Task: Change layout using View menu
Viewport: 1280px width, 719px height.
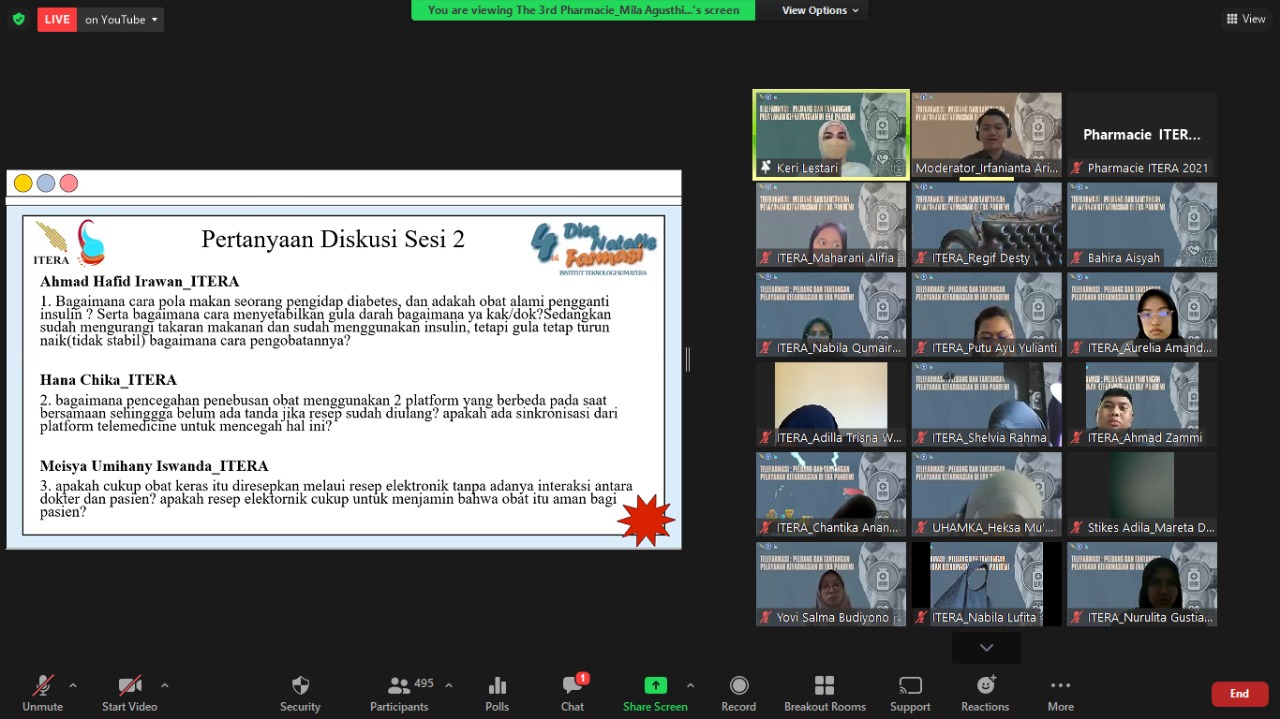Action: [1245, 19]
